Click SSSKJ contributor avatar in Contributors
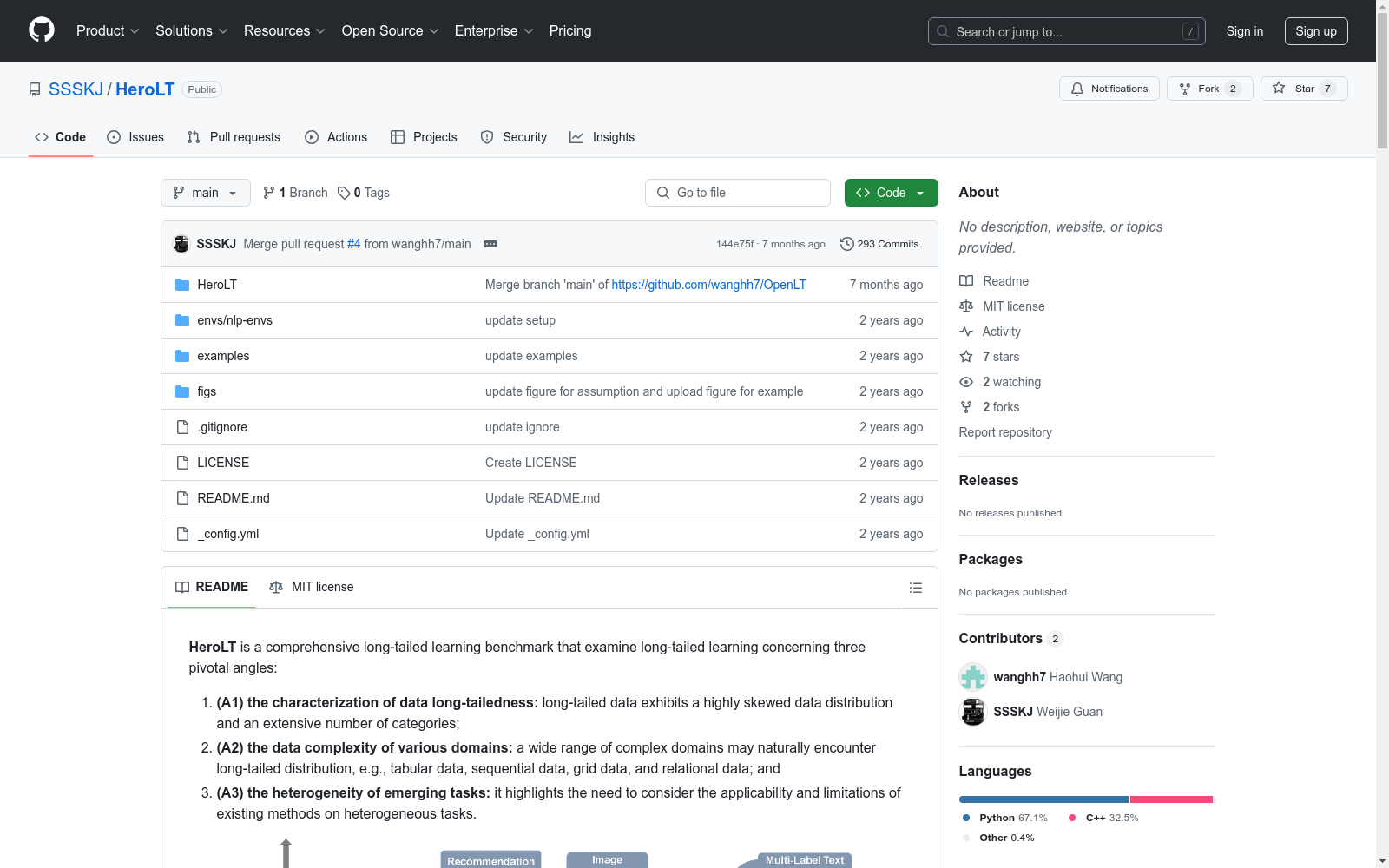1389x868 pixels. point(973,712)
